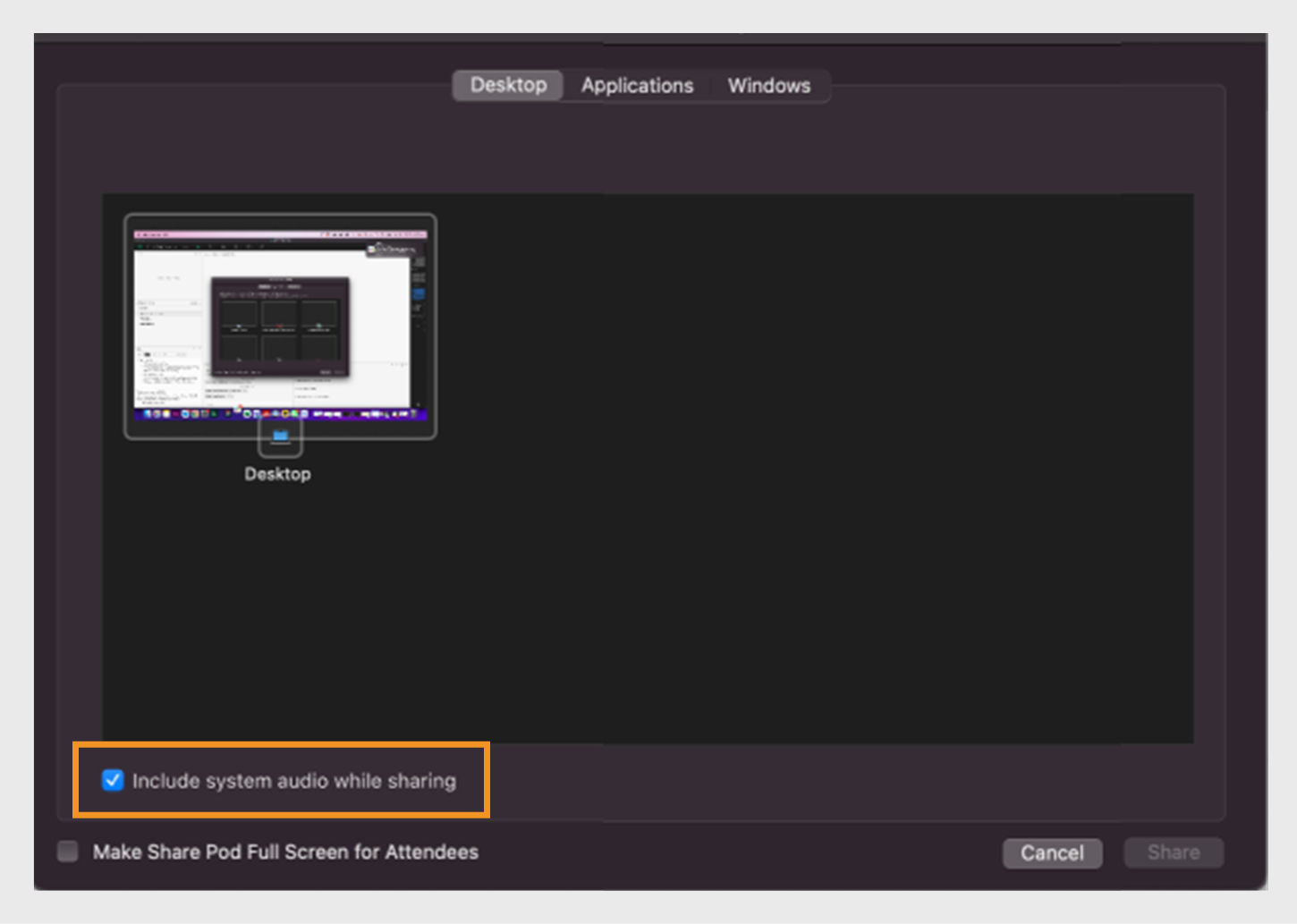Viewport: 1297px width, 924px height.
Task: Switch to the Applications tab
Action: (x=637, y=85)
